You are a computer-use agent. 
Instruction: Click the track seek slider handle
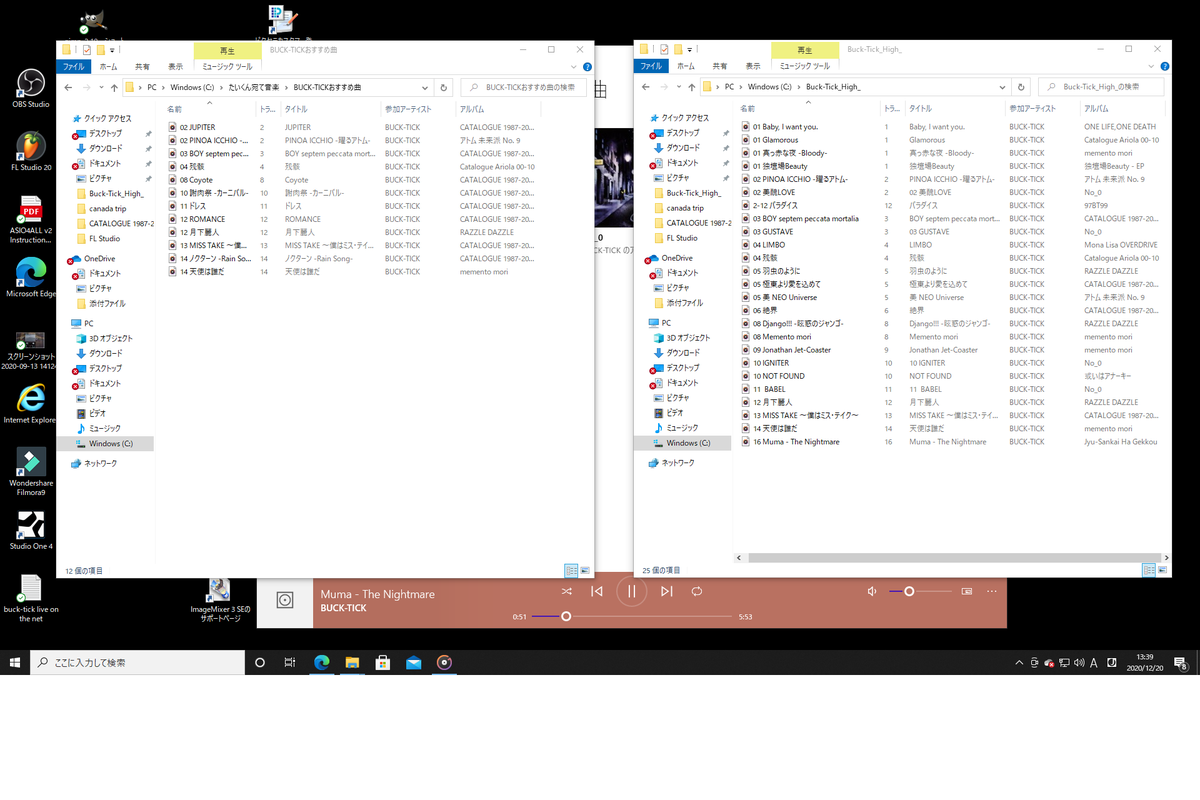pos(566,616)
